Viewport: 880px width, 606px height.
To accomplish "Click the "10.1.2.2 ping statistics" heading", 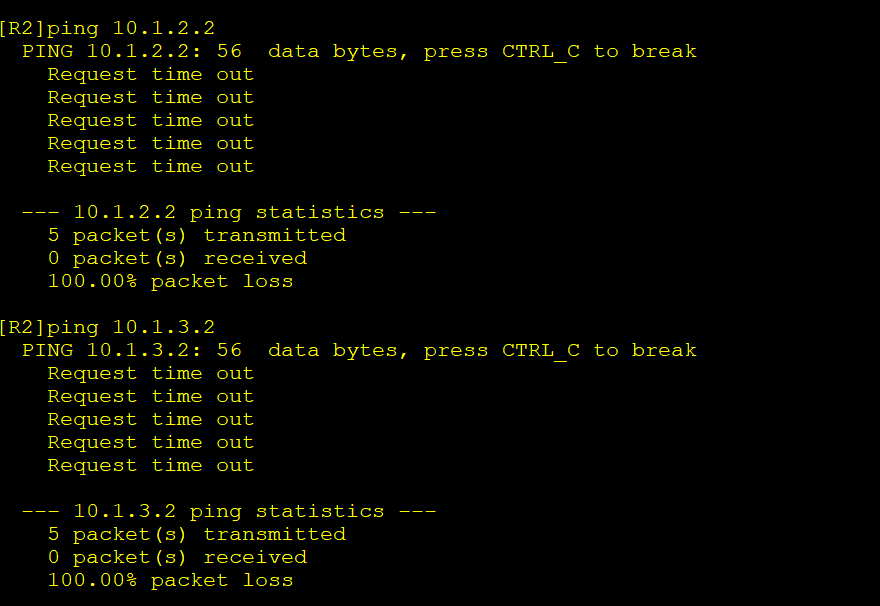I will 229,213.
